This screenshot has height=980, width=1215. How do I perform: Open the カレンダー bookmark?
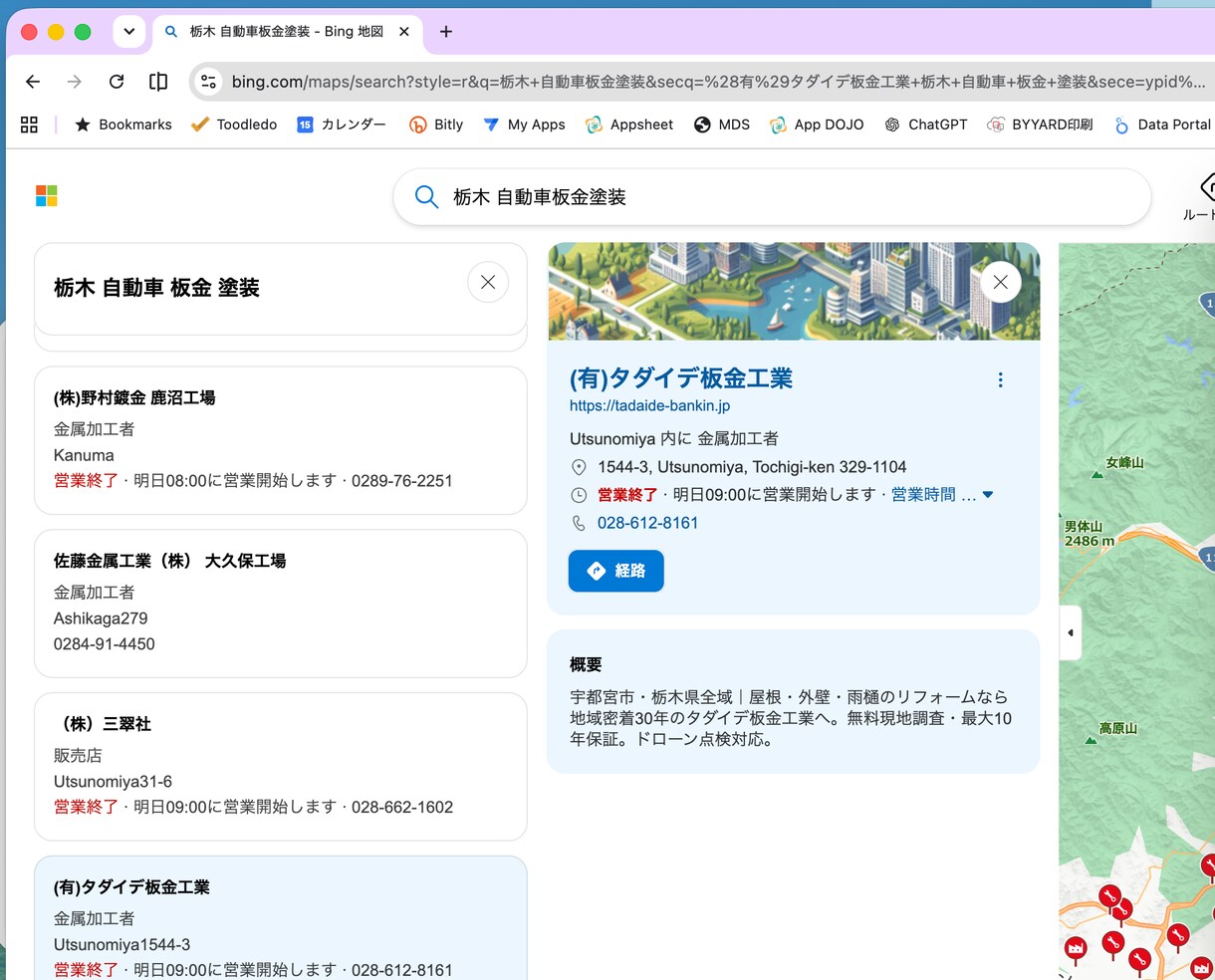(342, 124)
